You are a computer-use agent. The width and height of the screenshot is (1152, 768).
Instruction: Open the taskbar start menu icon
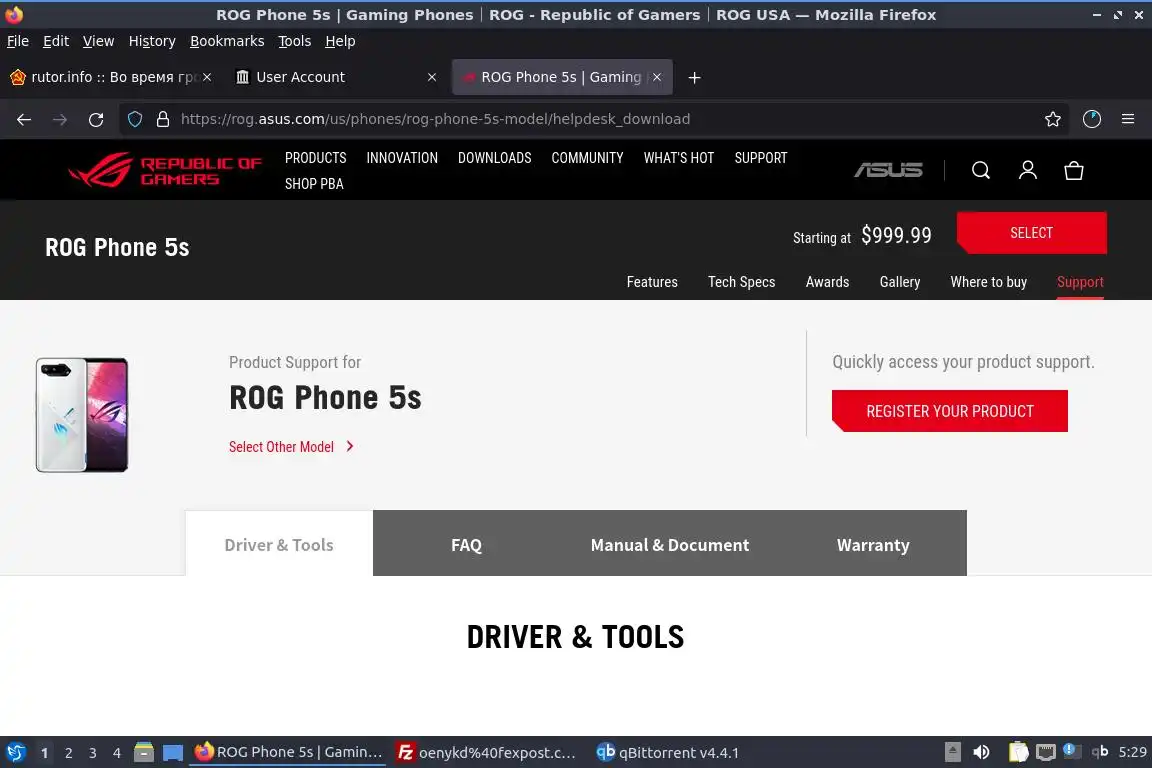(15, 752)
